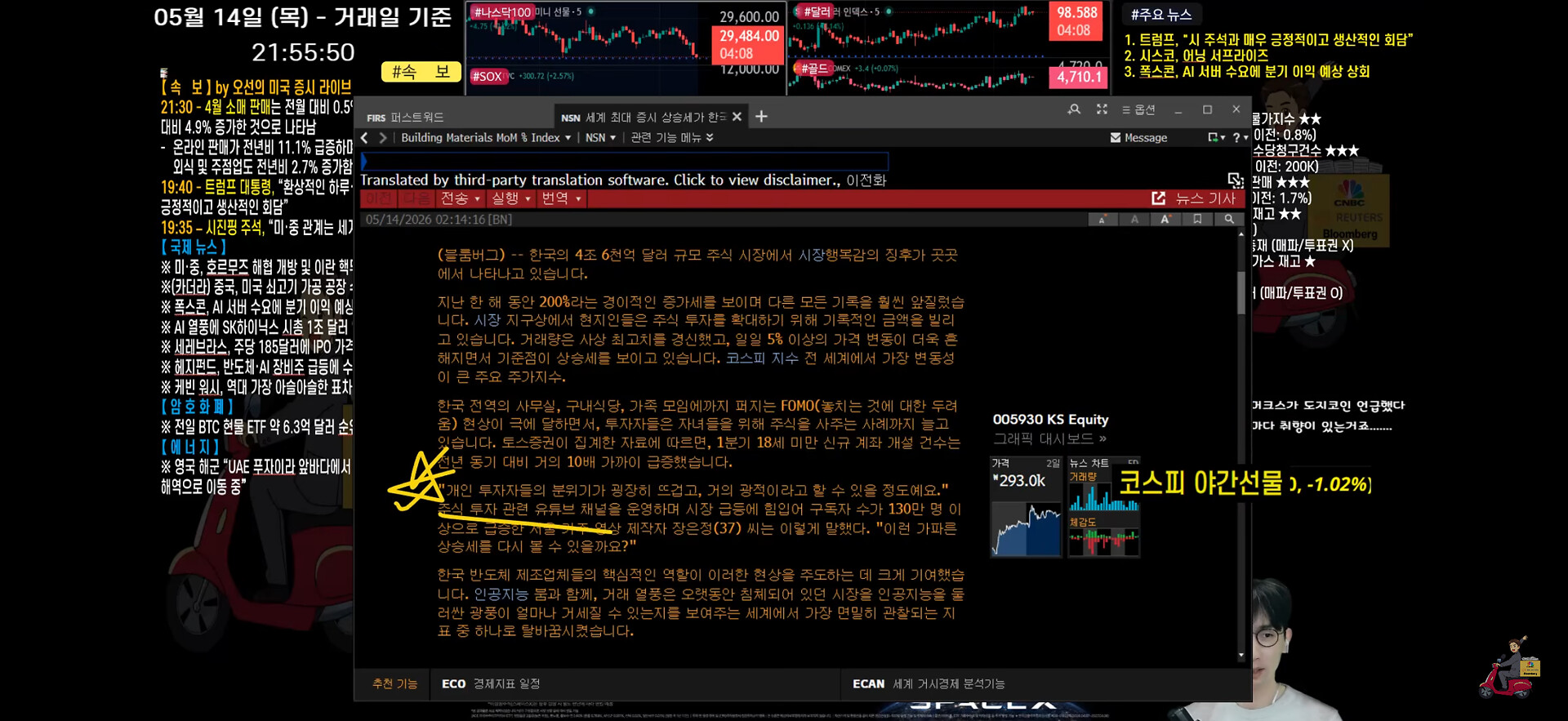The width and height of the screenshot is (1568, 721).
Task: Click the article vertical scrollbar thumb
Action: (1241, 292)
